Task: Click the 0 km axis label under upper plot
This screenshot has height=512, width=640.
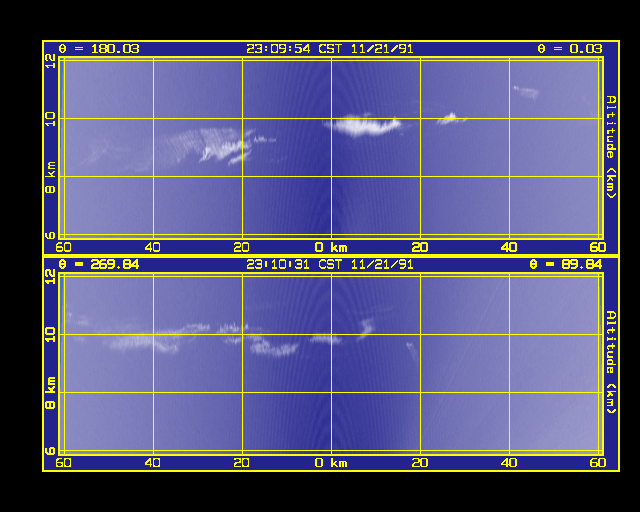Action: click(331, 247)
